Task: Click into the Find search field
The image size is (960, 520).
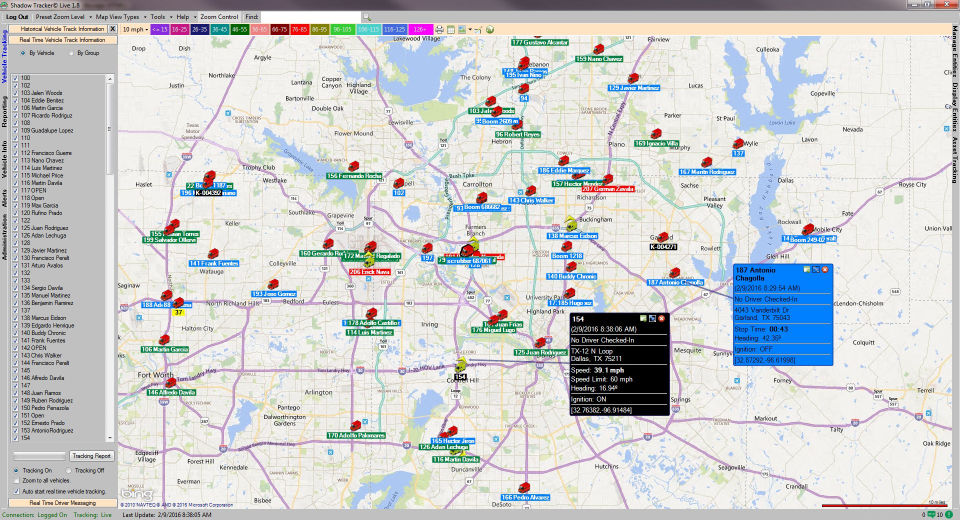Action: pyautogui.click(x=311, y=18)
